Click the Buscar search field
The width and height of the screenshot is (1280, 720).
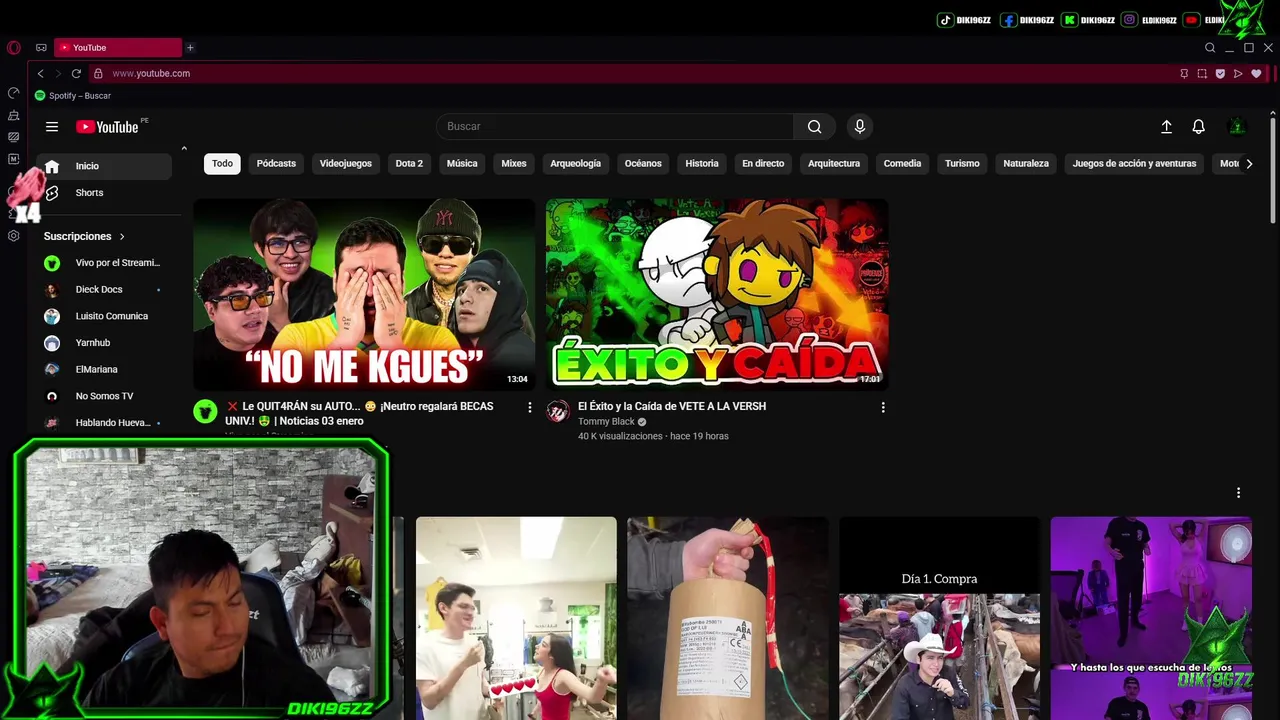(615, 126)
